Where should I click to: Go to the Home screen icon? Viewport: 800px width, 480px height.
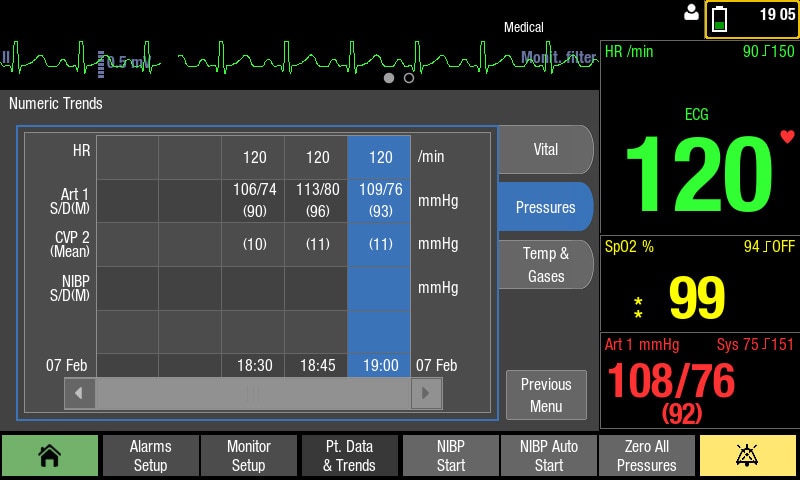(49, 456)
